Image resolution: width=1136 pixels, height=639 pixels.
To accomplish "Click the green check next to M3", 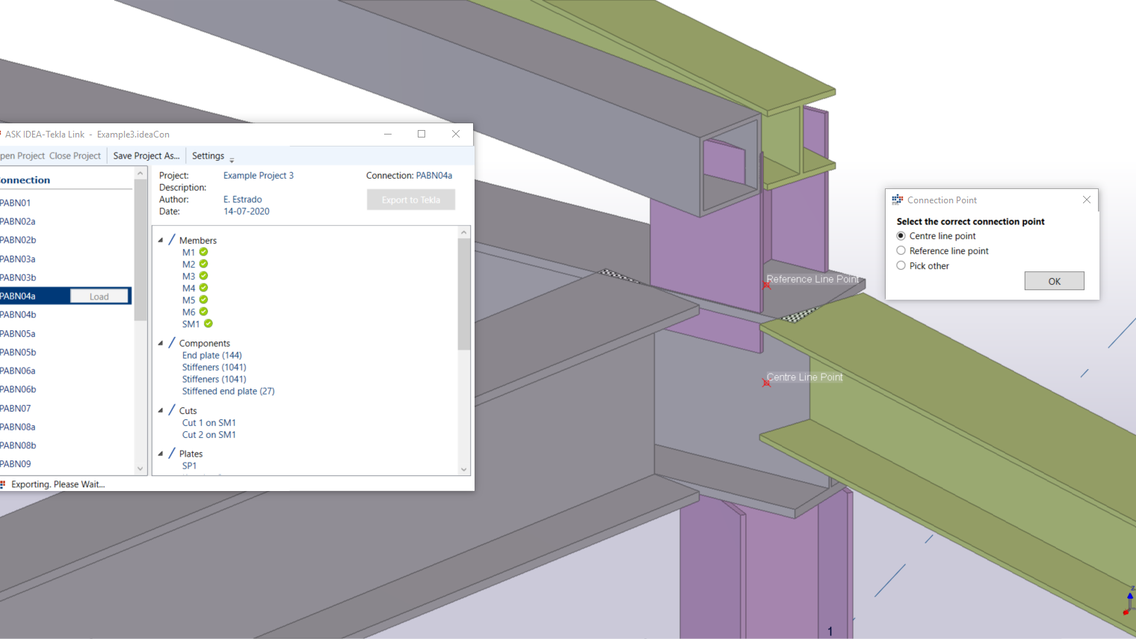I will click(x=204, y=276).
